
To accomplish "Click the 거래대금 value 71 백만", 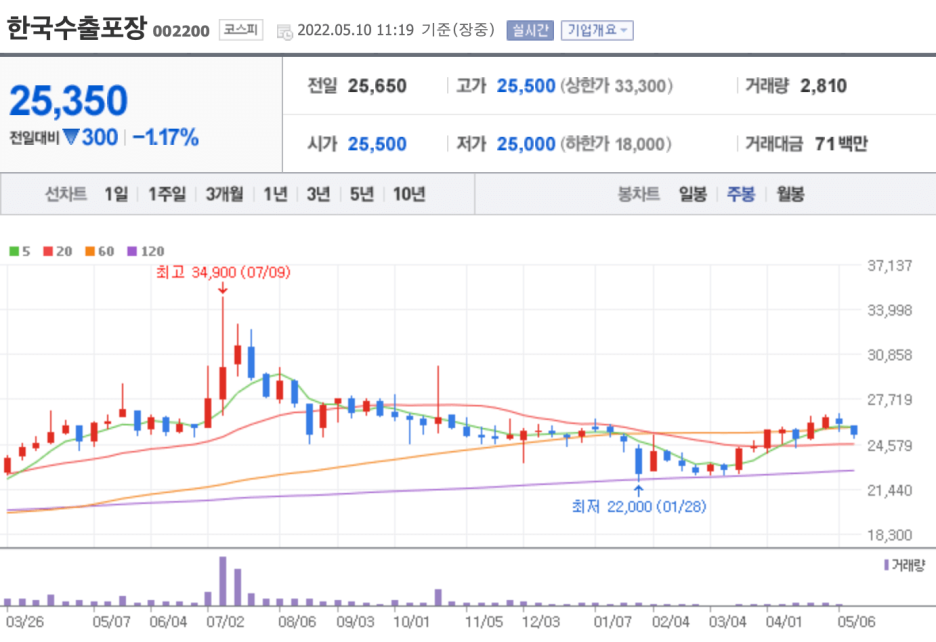I will [x=841, y=144].
